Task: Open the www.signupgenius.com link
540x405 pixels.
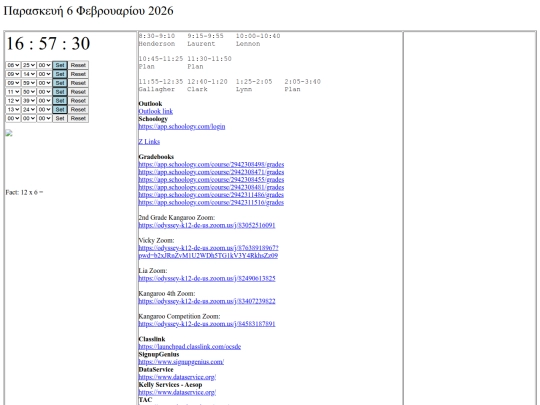Action: coord(181,362)
